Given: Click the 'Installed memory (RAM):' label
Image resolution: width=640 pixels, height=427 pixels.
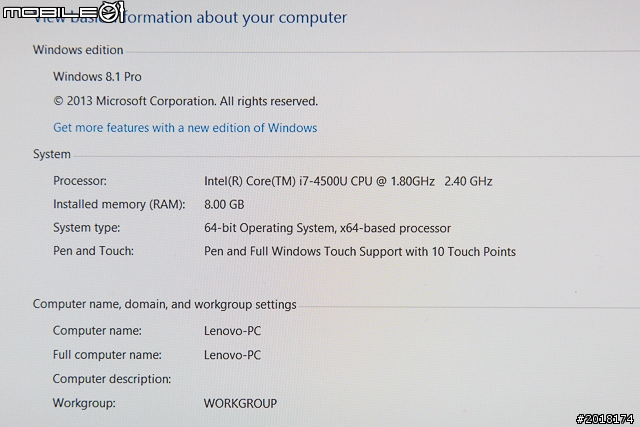Looking at the screenshot, I should [x=119, y=204].
